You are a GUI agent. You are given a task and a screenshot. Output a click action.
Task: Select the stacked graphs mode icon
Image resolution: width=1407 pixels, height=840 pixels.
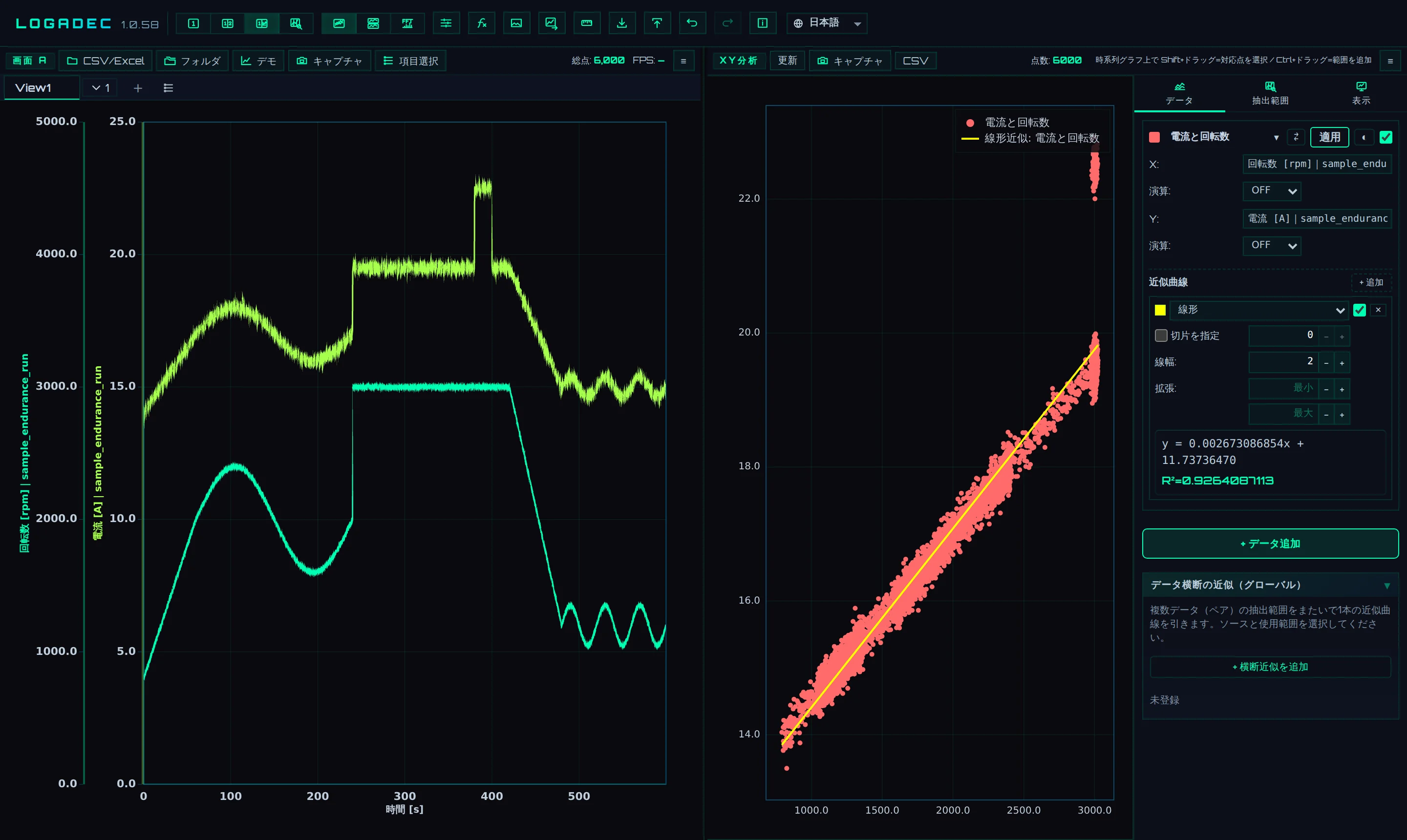click(x=373, y=23)
